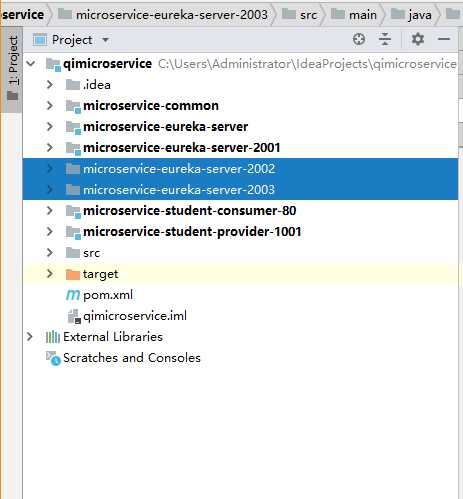Click the External Libraries icon
This screenshot has height=499, width=463.
[x=53, y=337]
